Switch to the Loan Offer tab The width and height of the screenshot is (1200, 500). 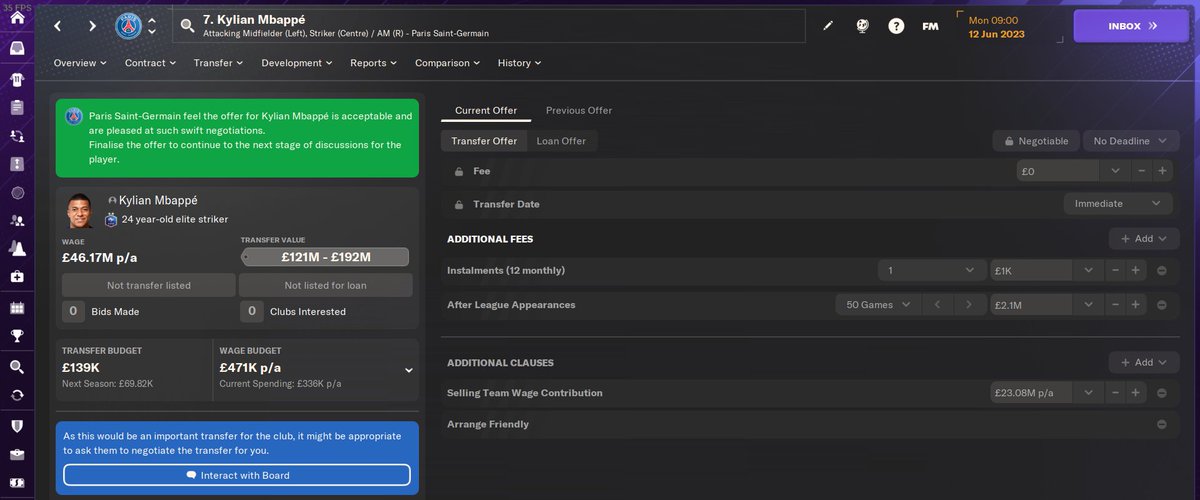pyautogui.click(x=561, y=141)
